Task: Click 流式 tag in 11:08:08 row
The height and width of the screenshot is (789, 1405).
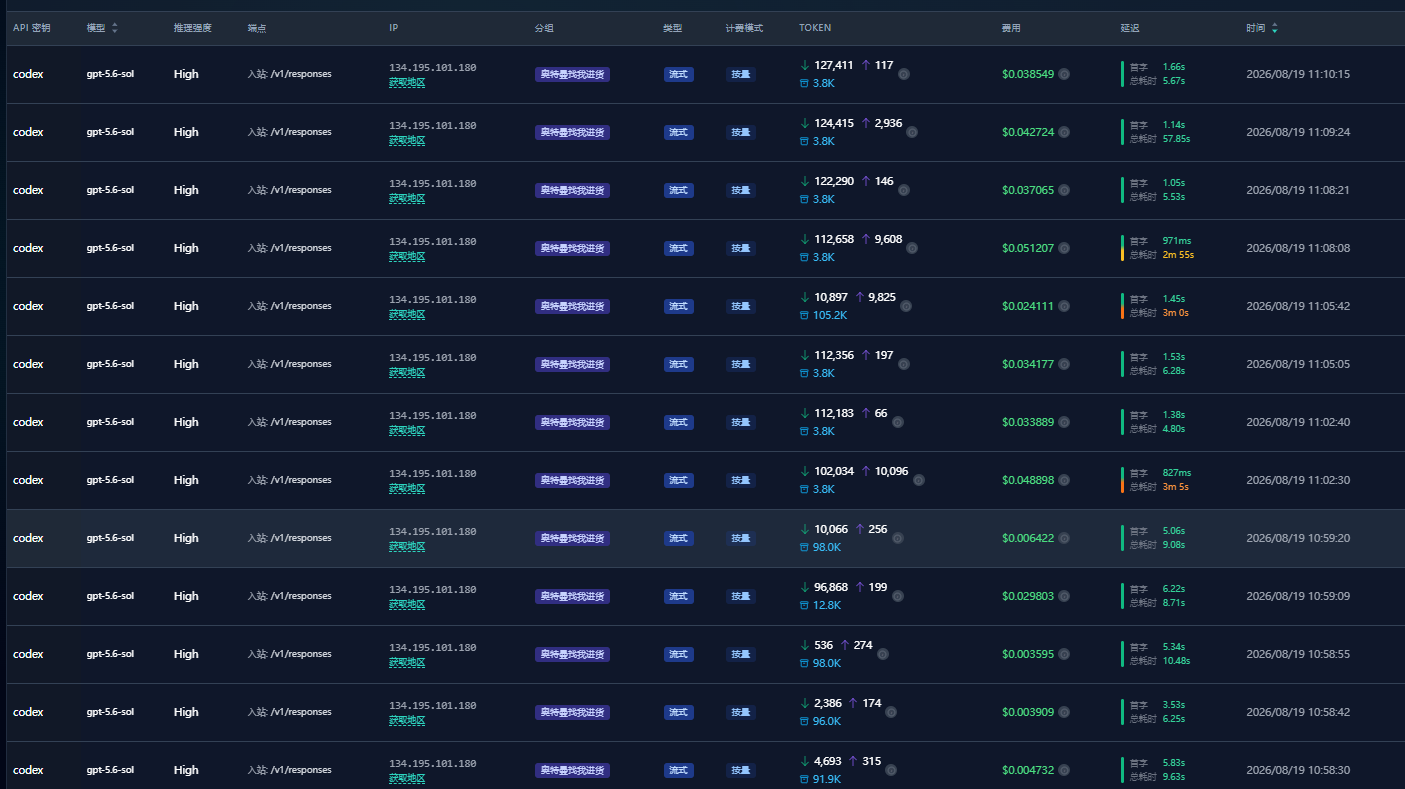Action: 678,248
